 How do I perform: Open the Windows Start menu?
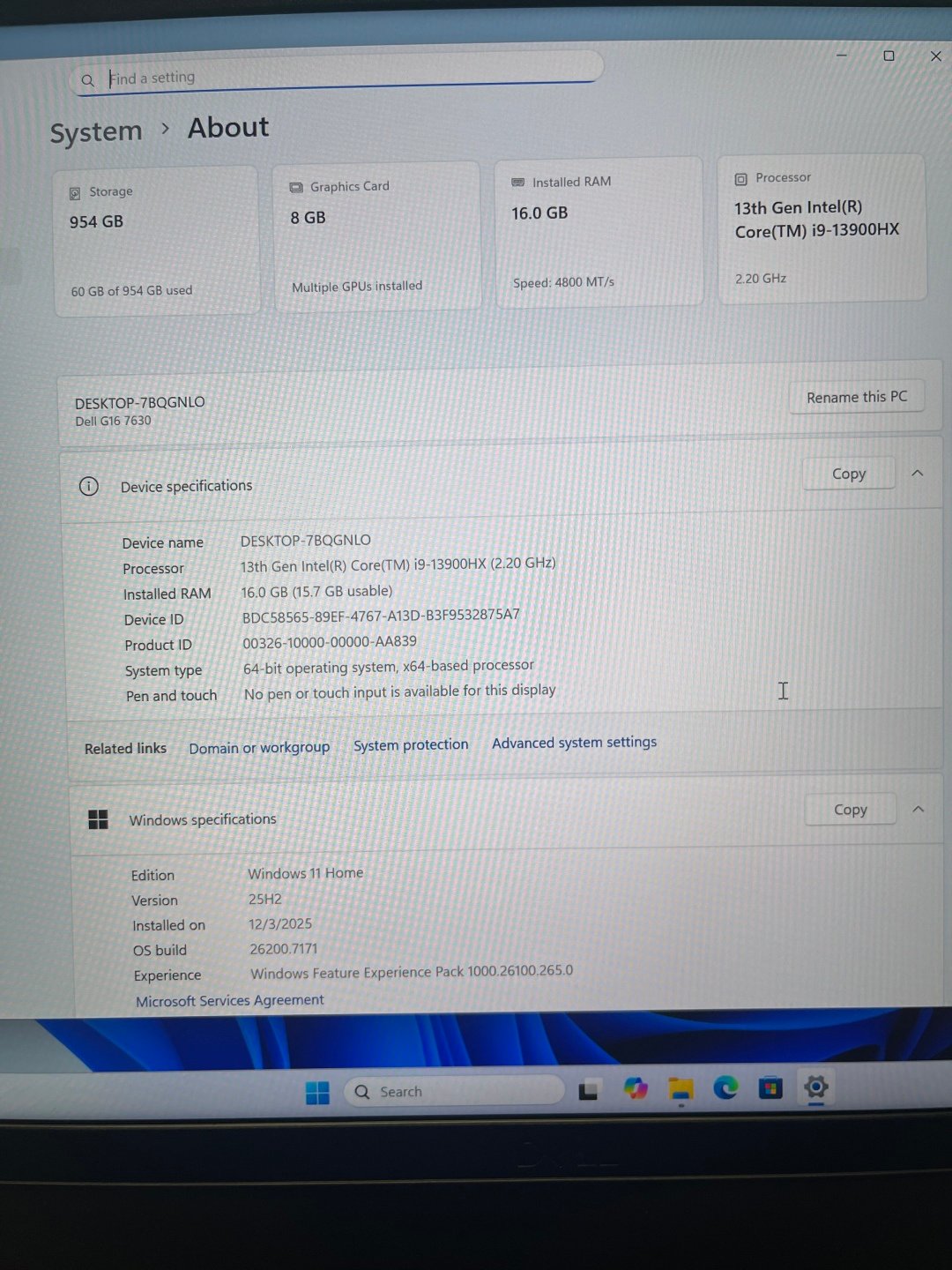click(x=317, y=1093)
